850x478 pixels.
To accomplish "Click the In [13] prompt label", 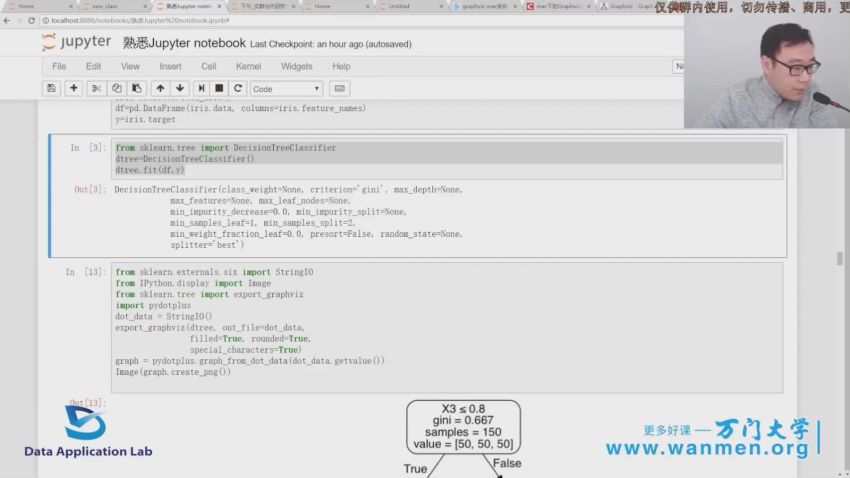I will [x=85, y=272].
